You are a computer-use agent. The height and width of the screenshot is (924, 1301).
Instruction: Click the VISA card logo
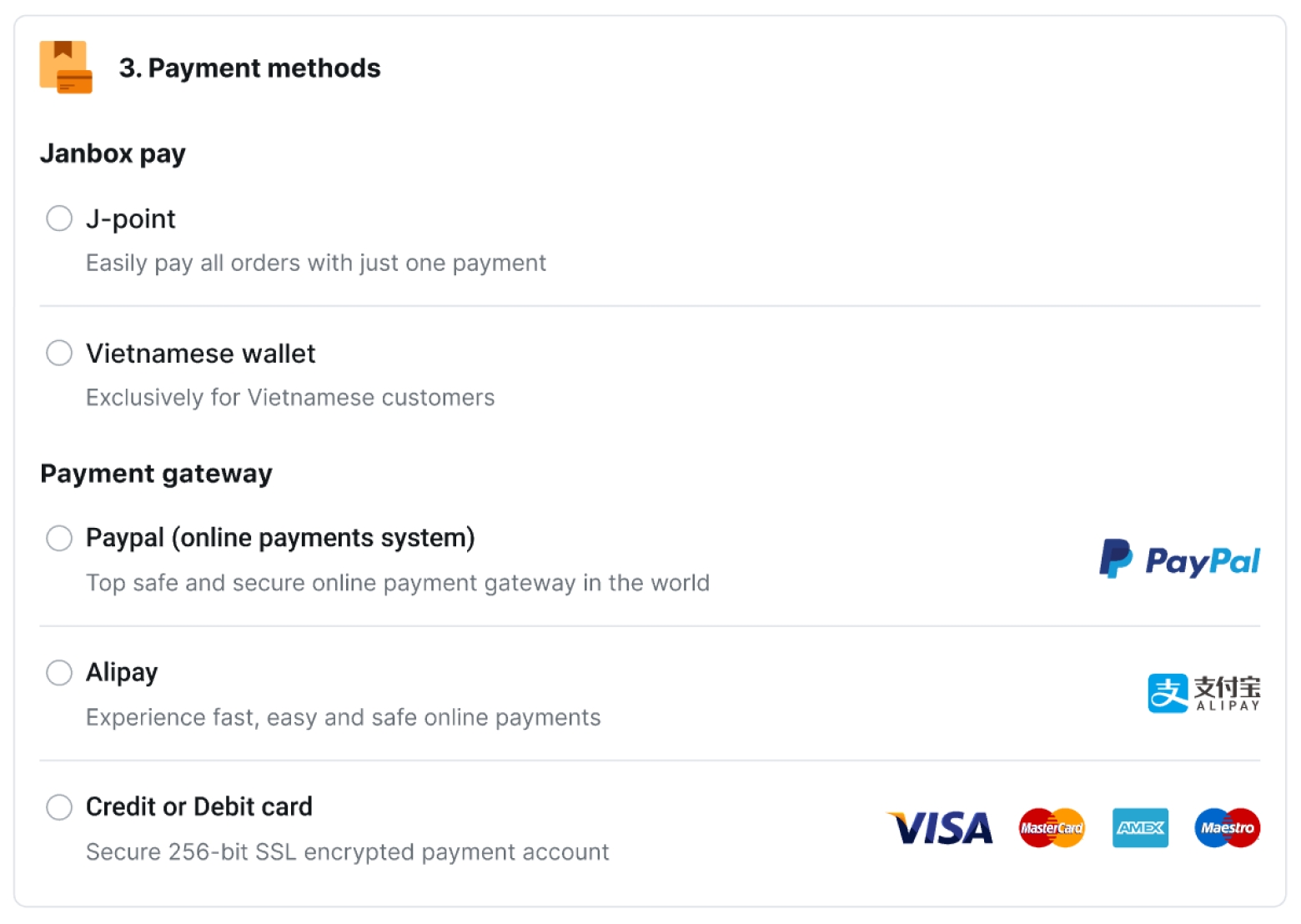coord(940,828)
